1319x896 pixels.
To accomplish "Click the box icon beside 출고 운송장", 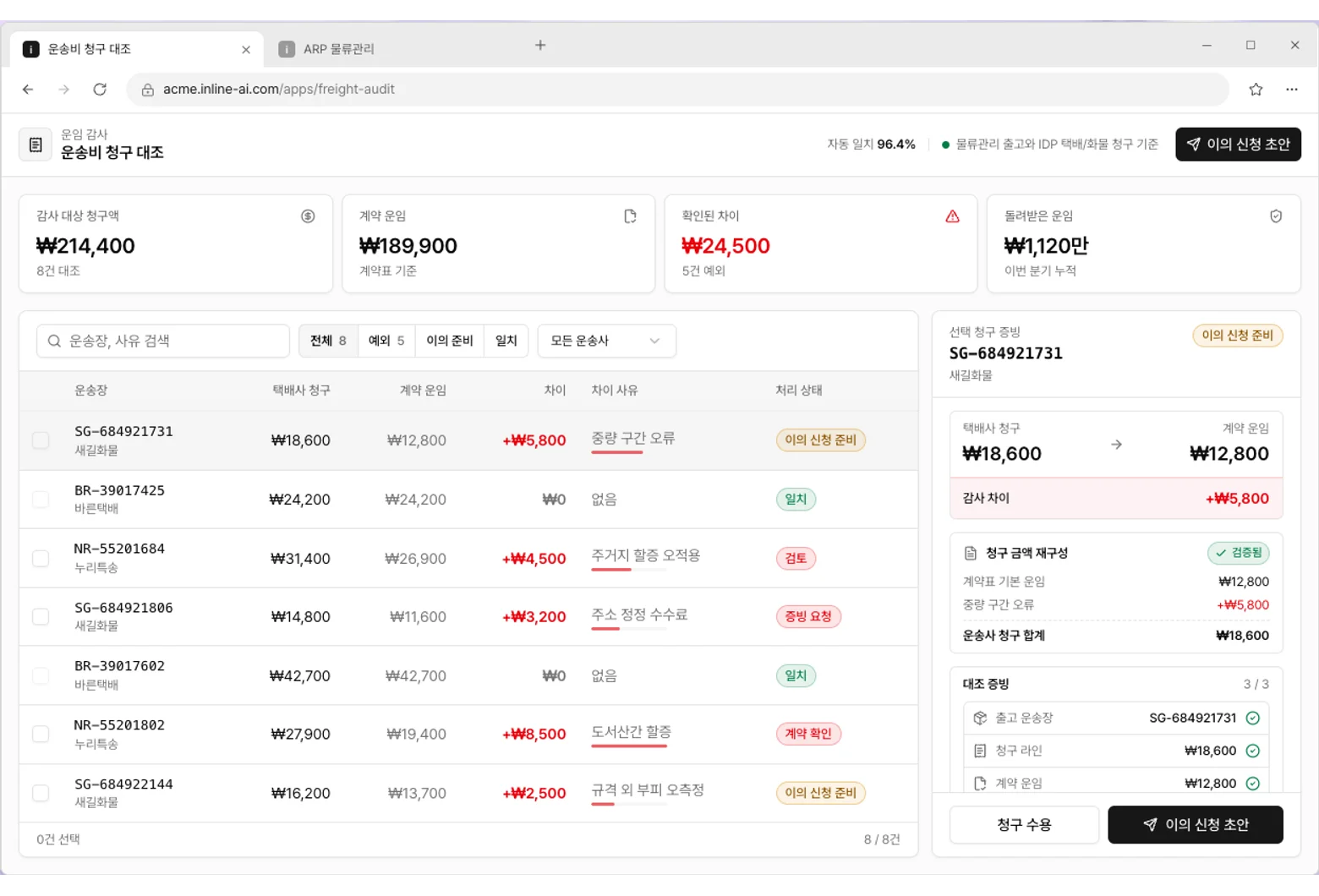I will pyautogui.click(x=980, y=718).
